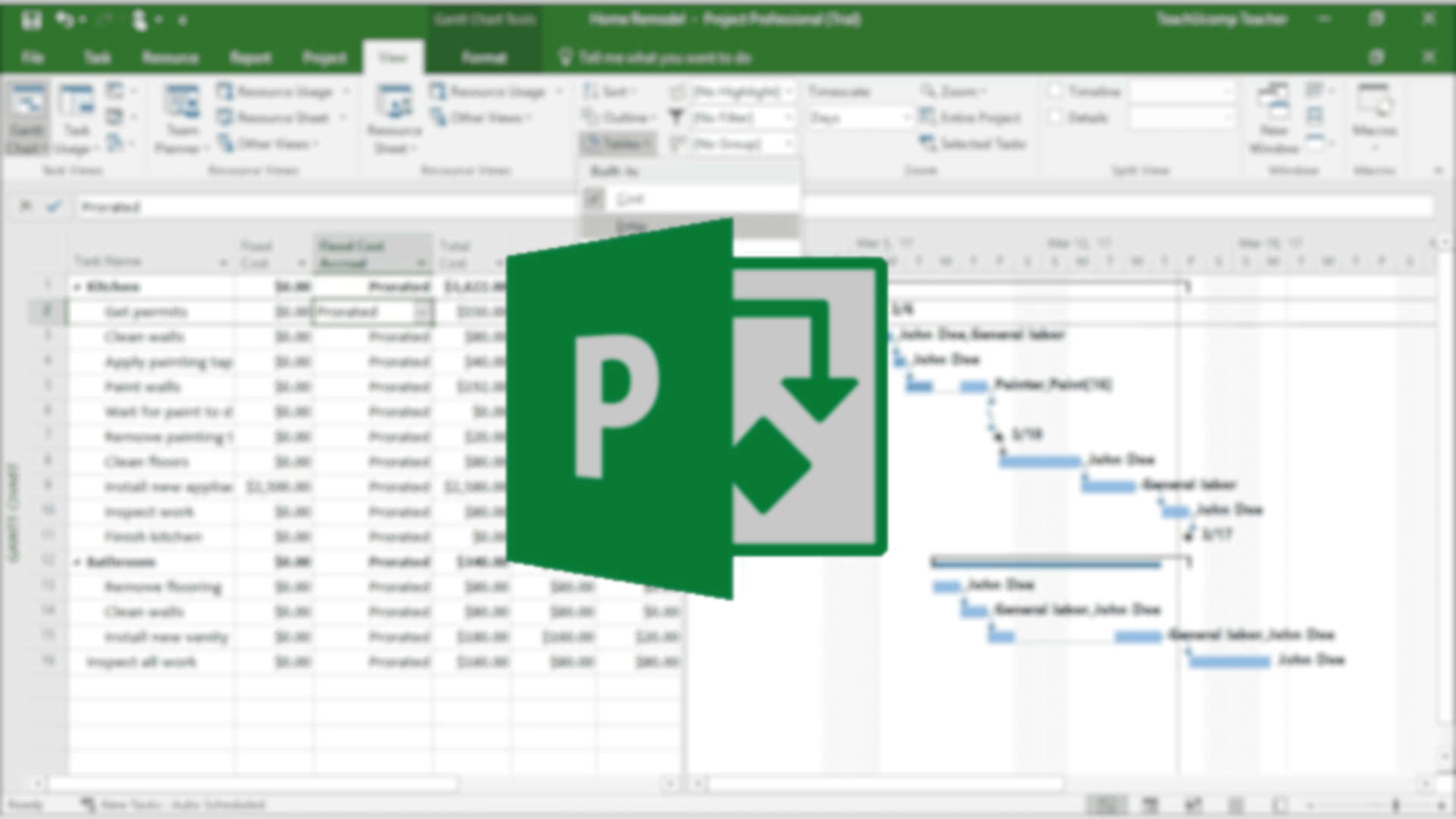Open the No Filter dropdown
1456x819 pixels.
(x=789, y=118)
